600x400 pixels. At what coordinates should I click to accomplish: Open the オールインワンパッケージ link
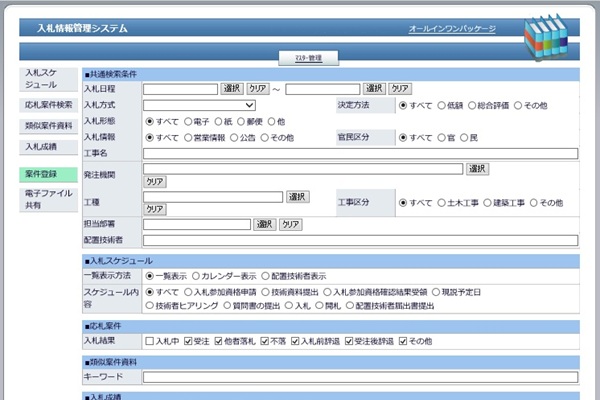point(451,29)
